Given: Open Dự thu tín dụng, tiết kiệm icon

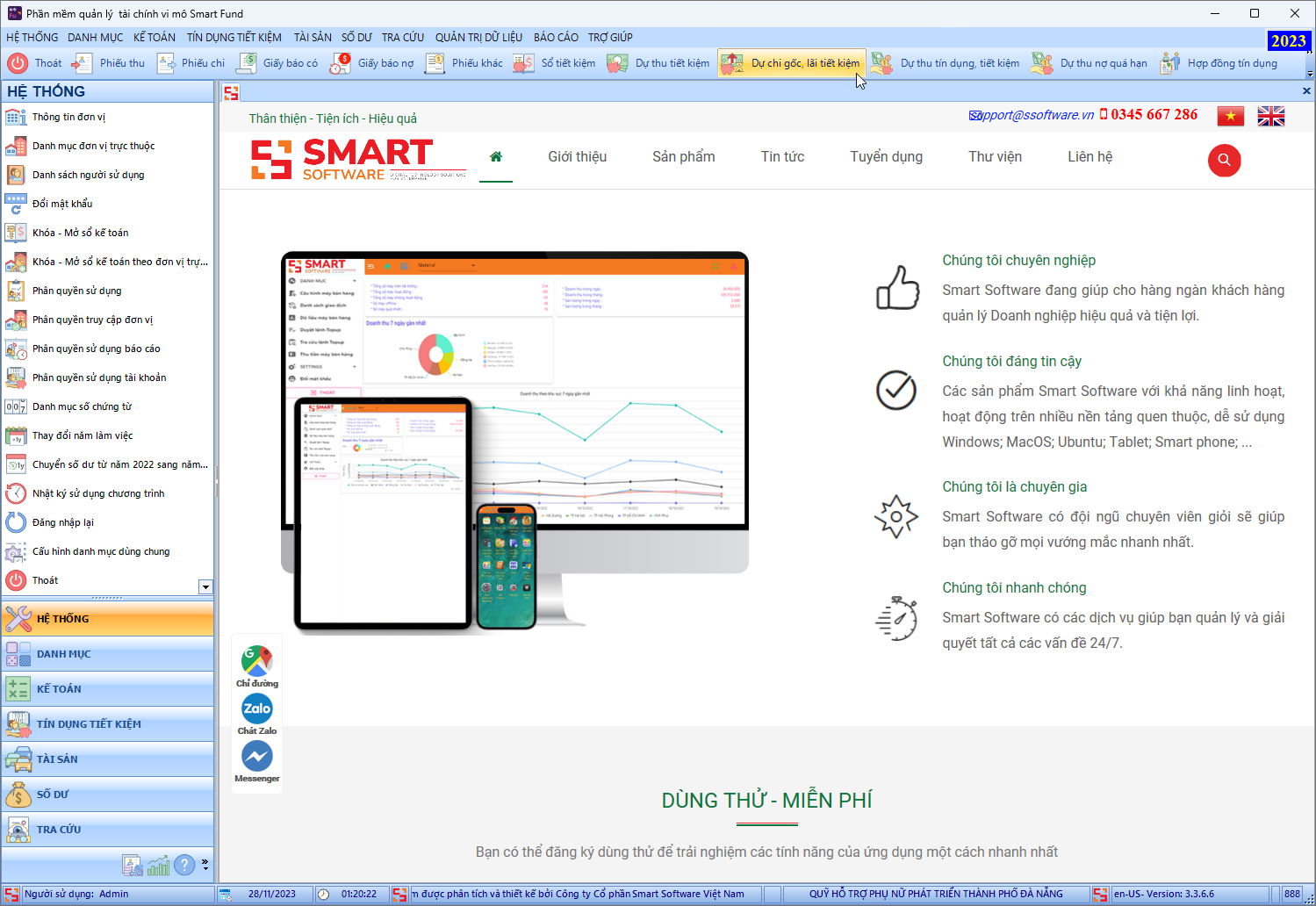Looking at the screenshot, I should click(x=882, y=63).
